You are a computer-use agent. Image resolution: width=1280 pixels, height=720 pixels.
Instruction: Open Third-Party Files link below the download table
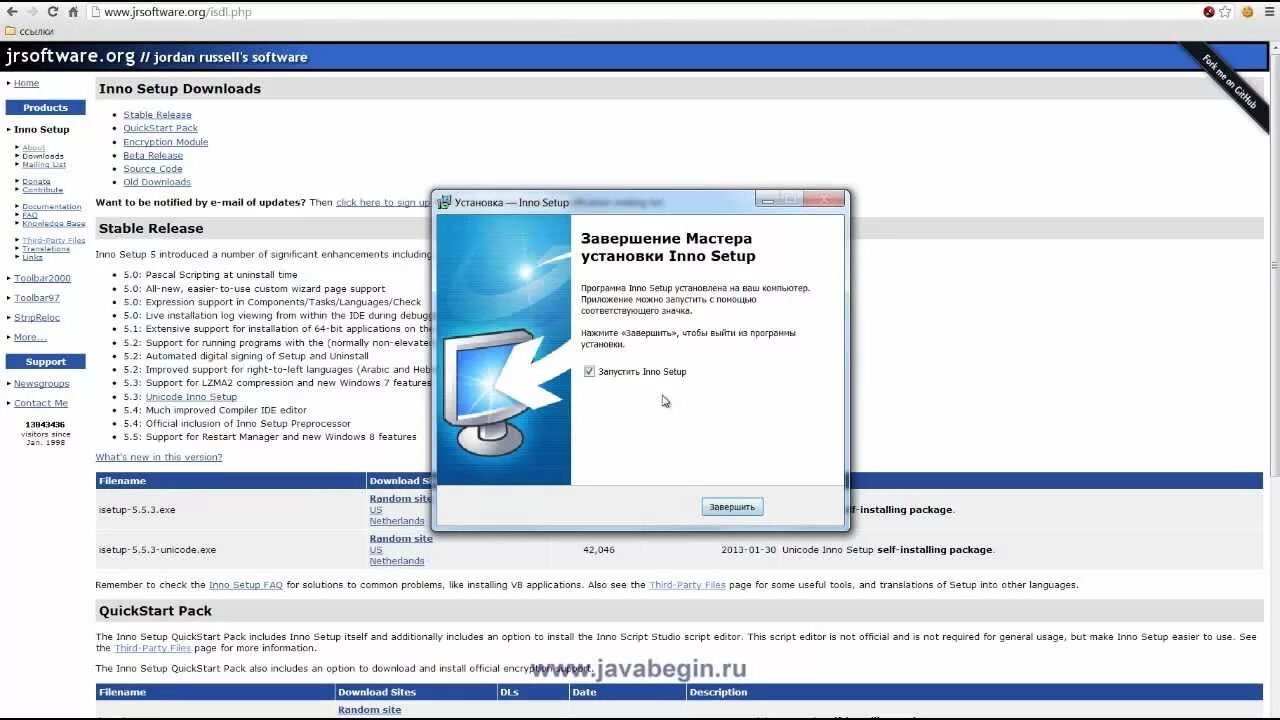[687, 585]
